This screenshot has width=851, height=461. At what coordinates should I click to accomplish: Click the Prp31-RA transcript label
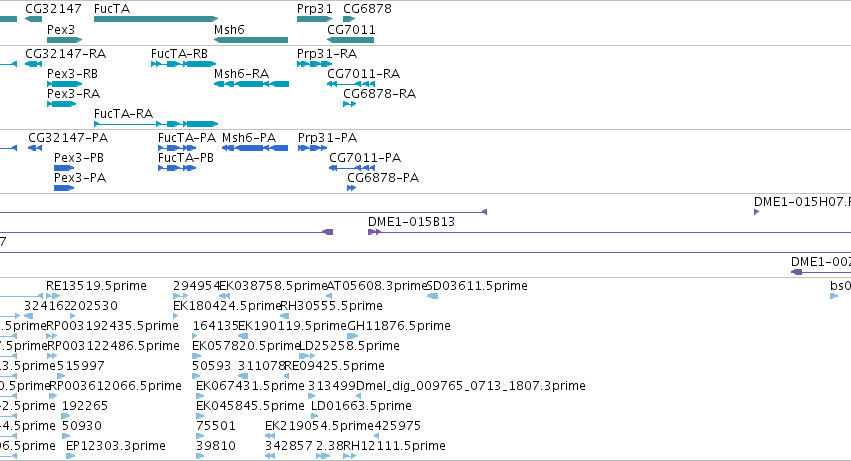click(x=327, y=54)
